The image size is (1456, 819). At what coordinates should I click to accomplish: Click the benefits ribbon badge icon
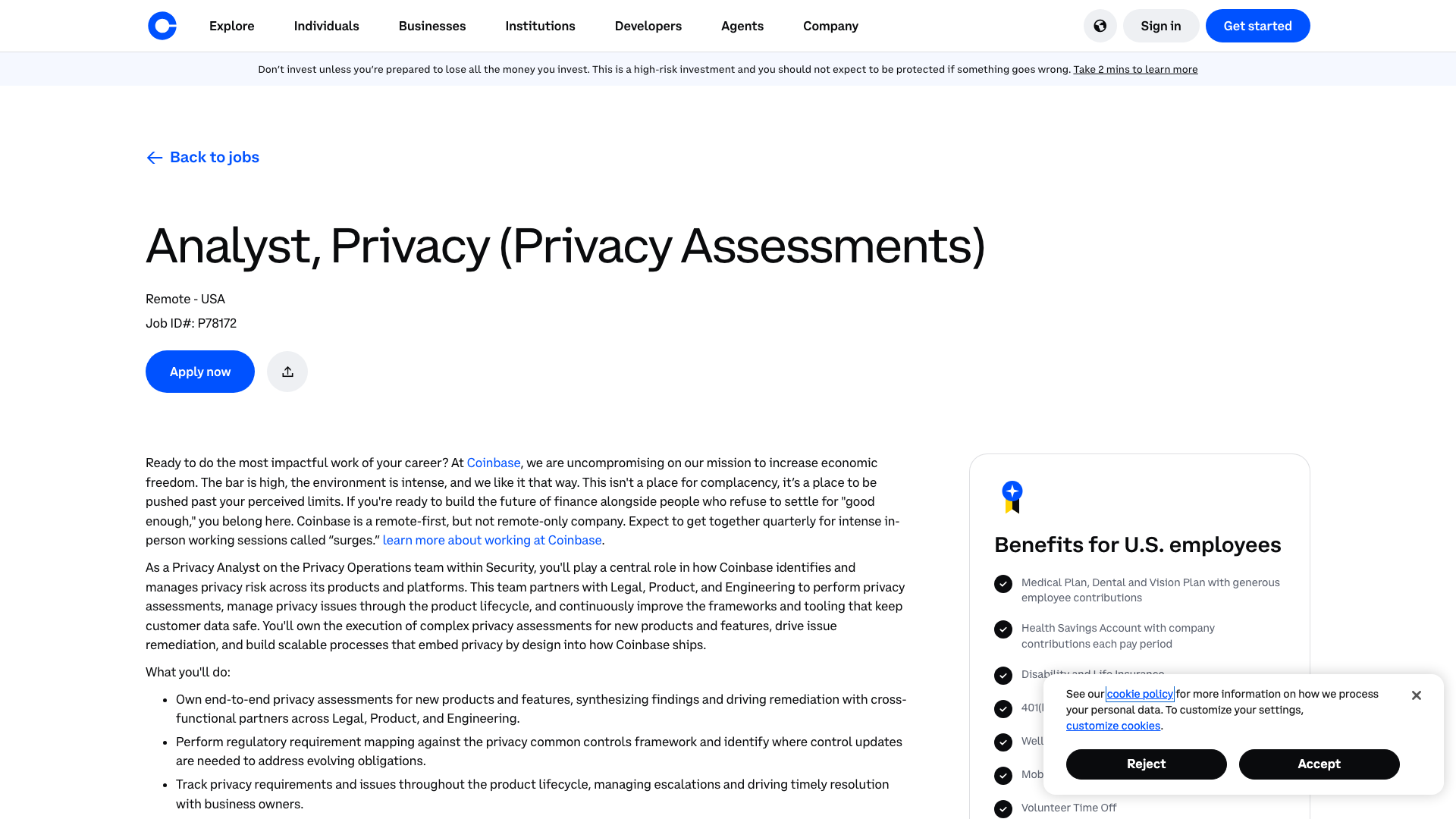click(x=1012, y=497)
